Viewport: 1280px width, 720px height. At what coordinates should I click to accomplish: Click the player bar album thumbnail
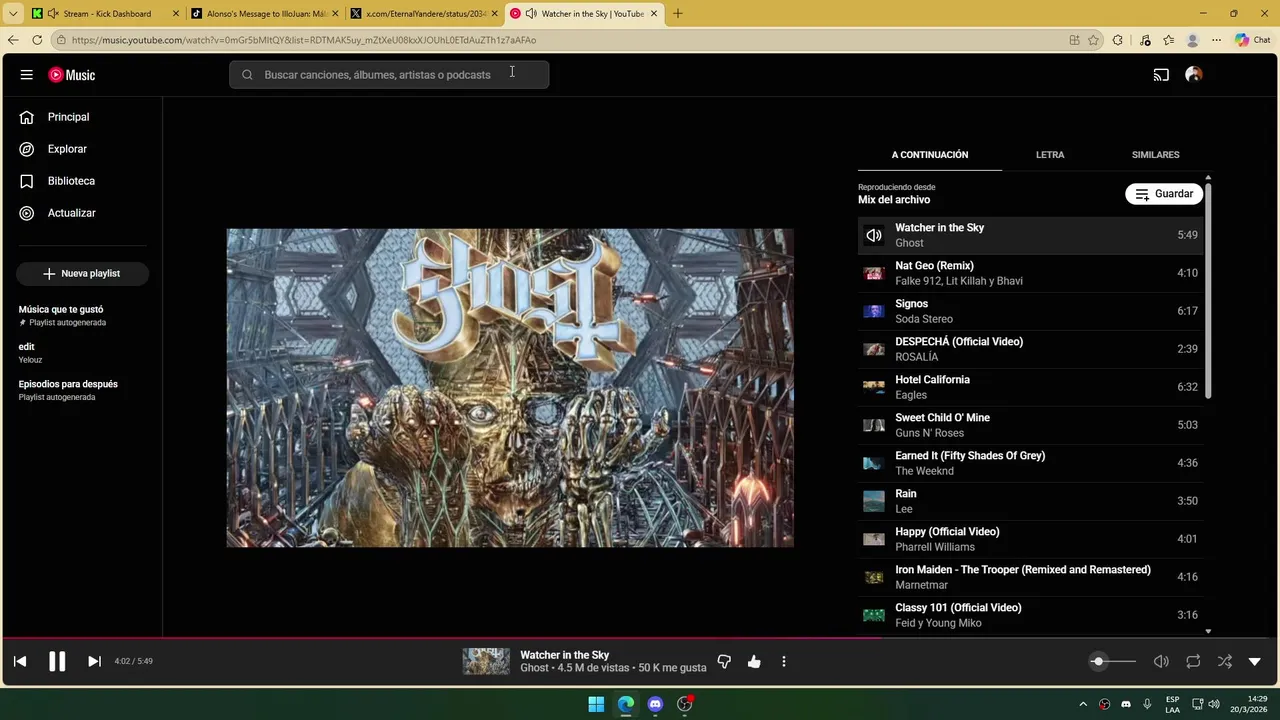point(486,661)
